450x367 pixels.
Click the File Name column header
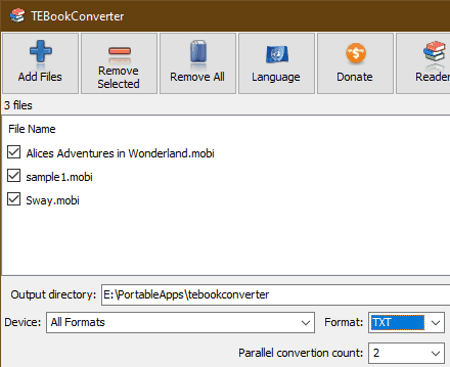[32, 129]
